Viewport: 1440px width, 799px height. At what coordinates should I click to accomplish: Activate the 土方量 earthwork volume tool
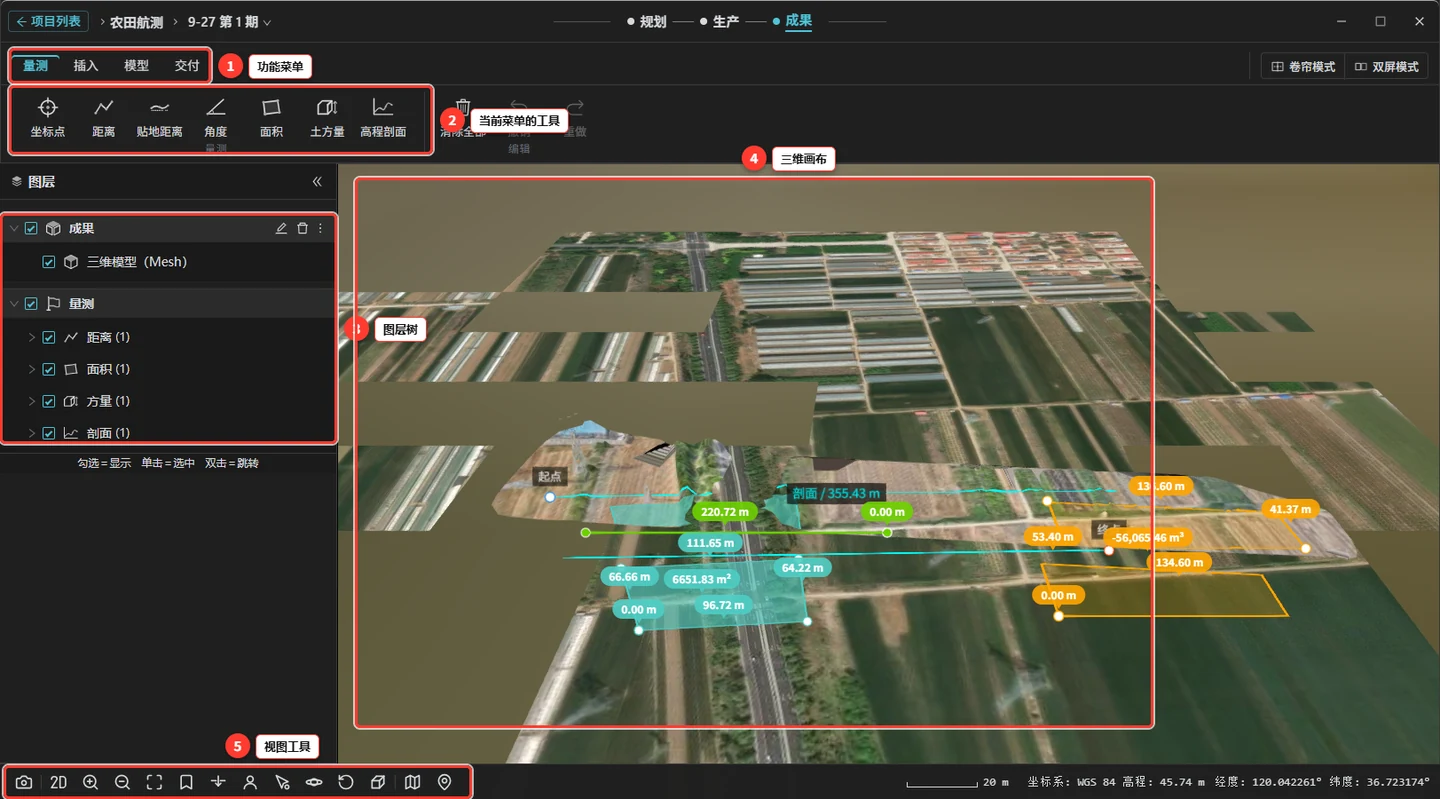click(x=327, y=117)
